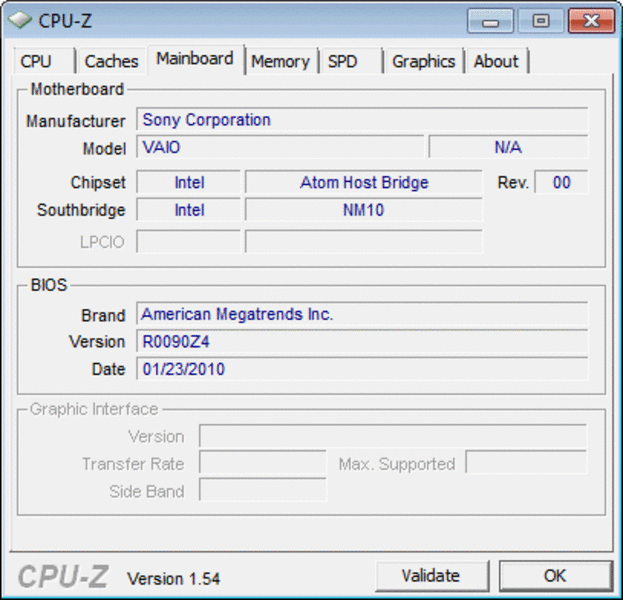623x600 pixels.
Task: Click the N/A model revision field
Action: pos(508,147)
